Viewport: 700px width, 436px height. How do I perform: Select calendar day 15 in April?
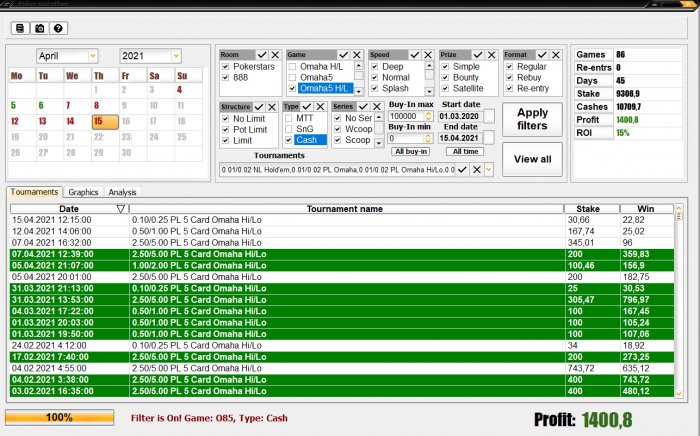pyautogui.click(x=105, y=121)
